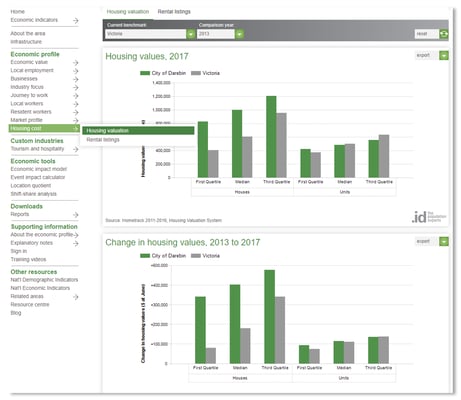Open export dropdown for Housing values chart

click(x=444, y=55)
